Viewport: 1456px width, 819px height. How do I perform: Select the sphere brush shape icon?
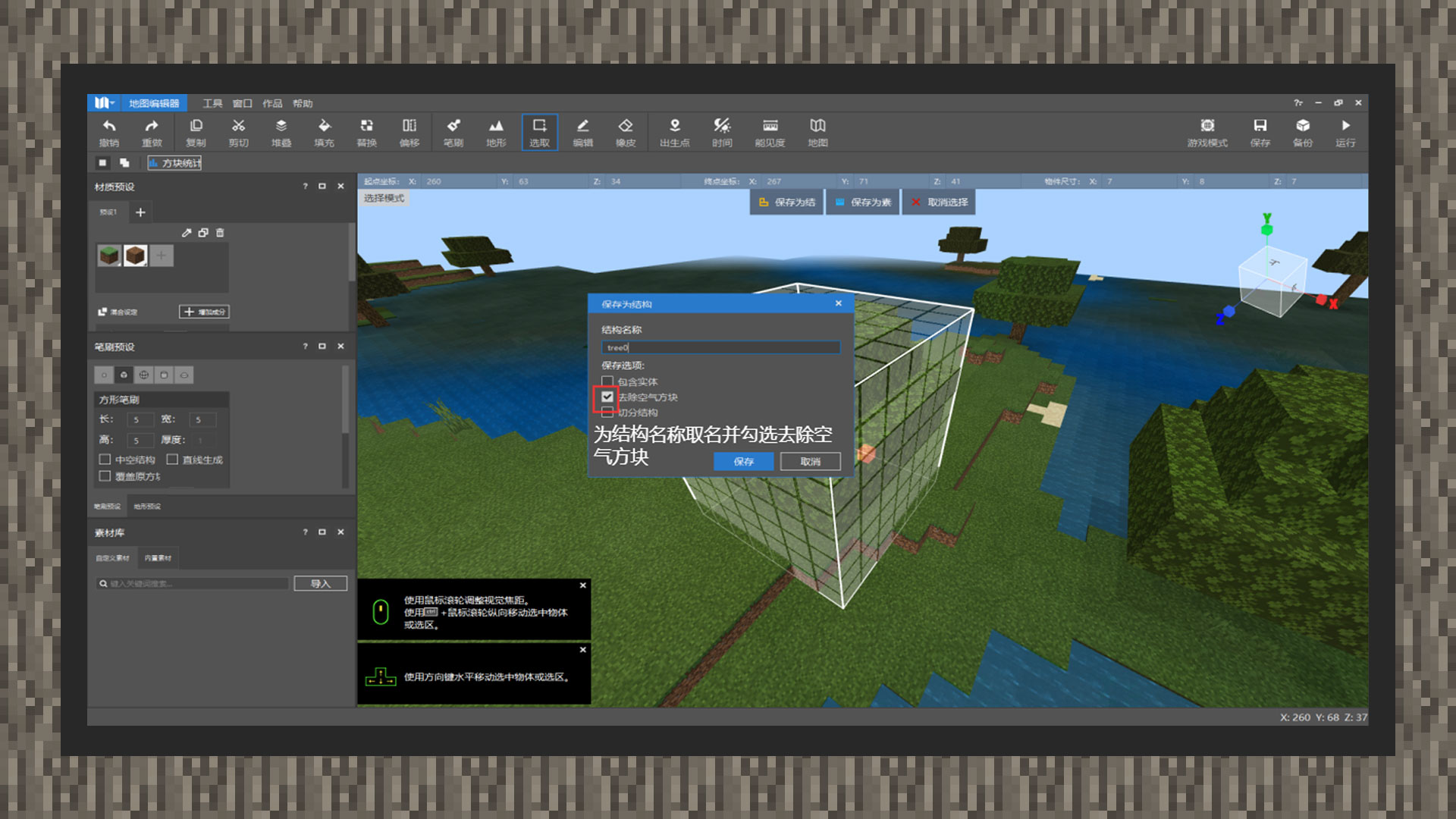click(x=144, y=375)
